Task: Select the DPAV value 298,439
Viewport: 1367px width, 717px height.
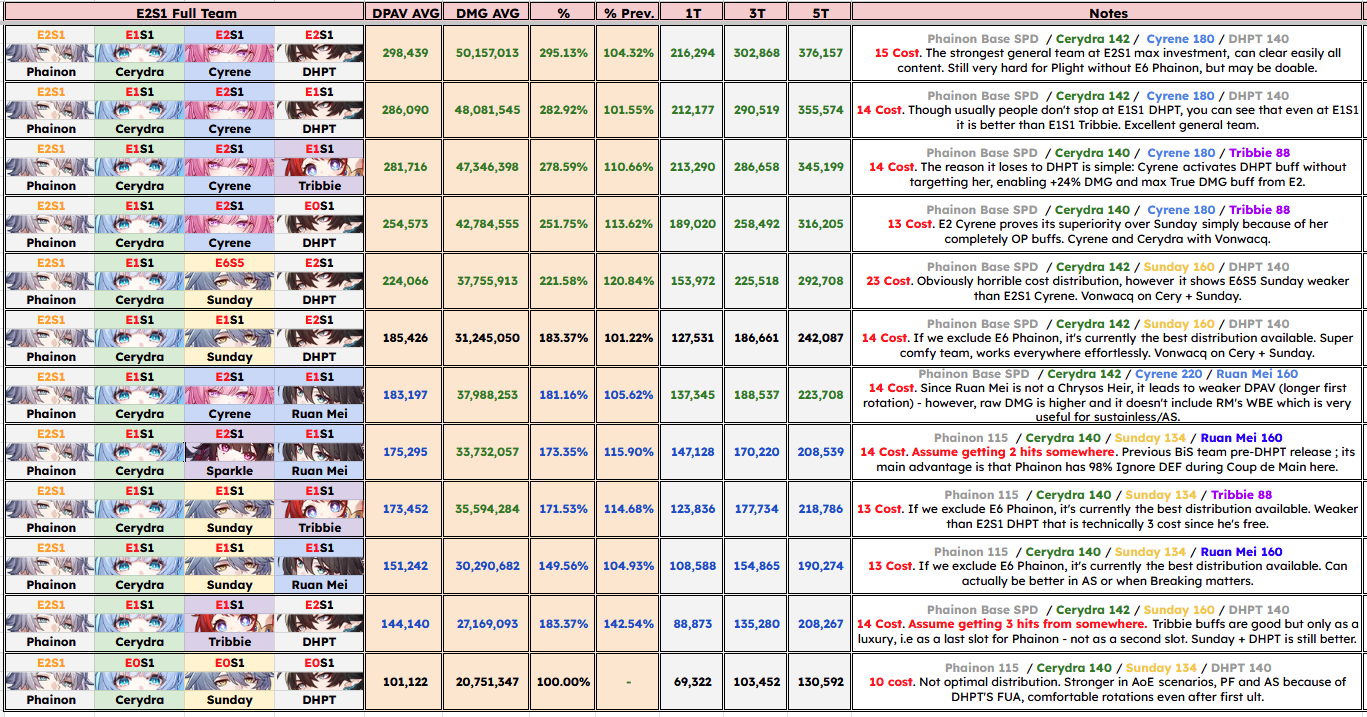Action: [405, 53]
